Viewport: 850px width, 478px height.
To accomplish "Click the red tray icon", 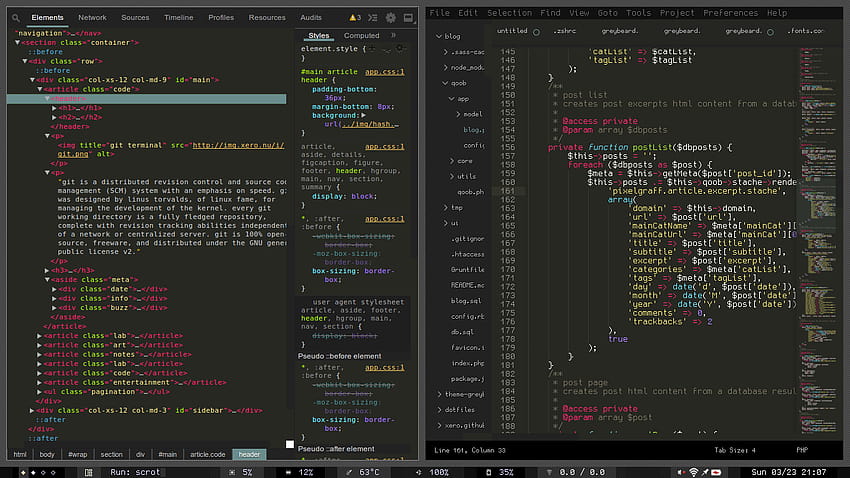I will click(716, 473).
